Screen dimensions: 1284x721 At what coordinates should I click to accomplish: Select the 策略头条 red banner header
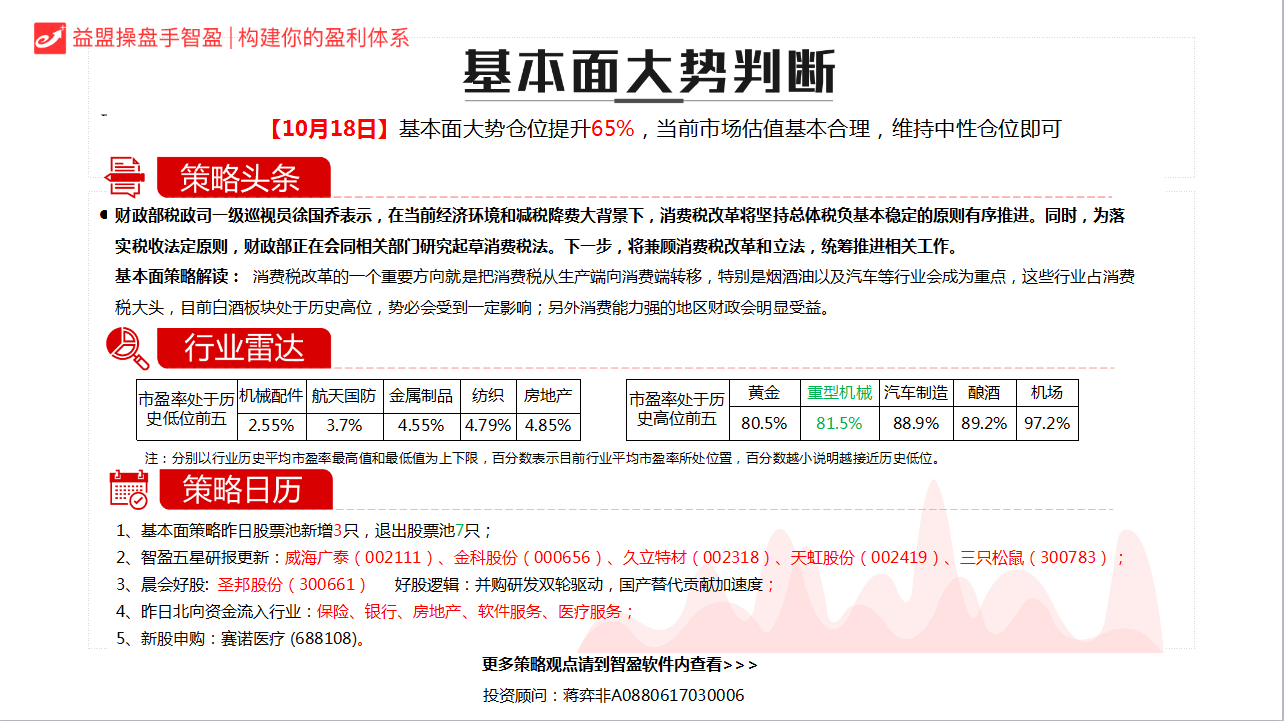242,178
